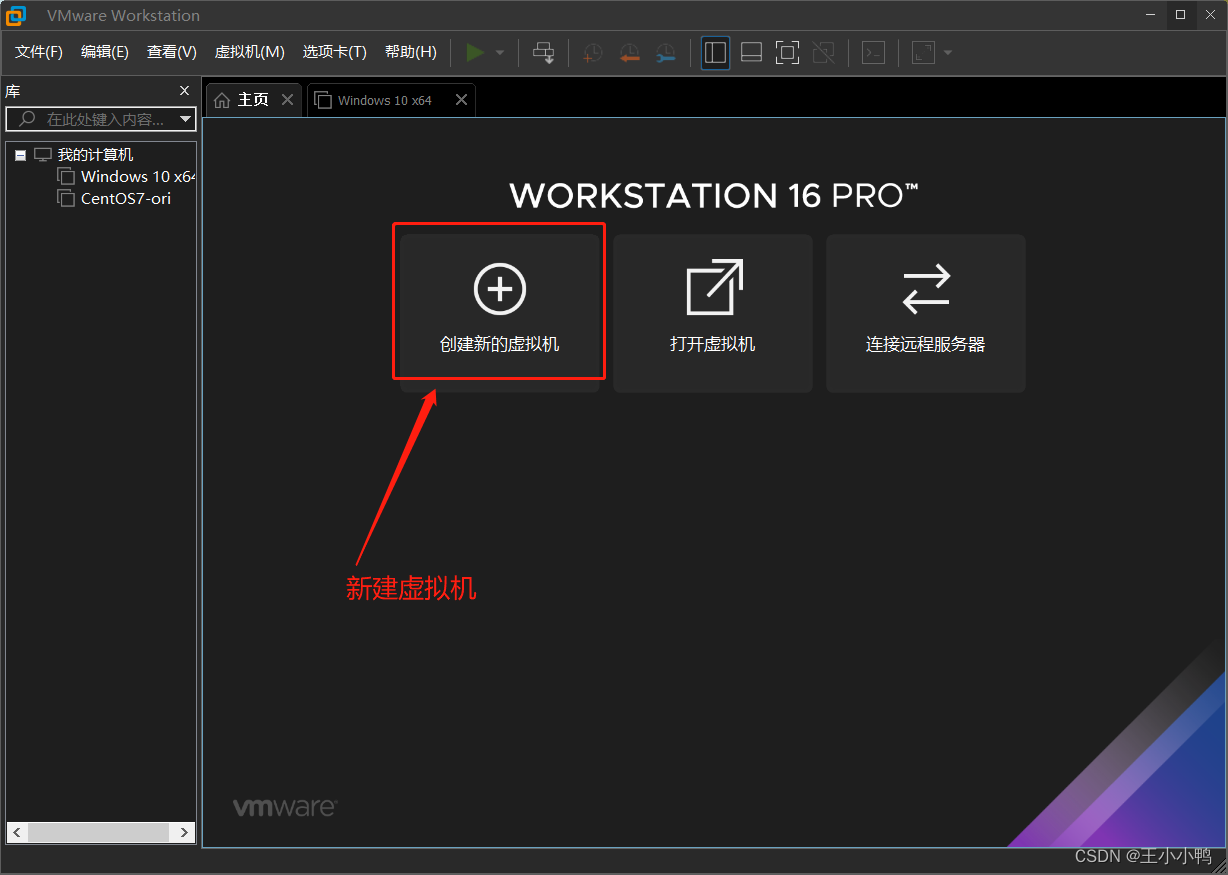
Task: Click the take snapshot clock icon
Action: pos(593,53)
